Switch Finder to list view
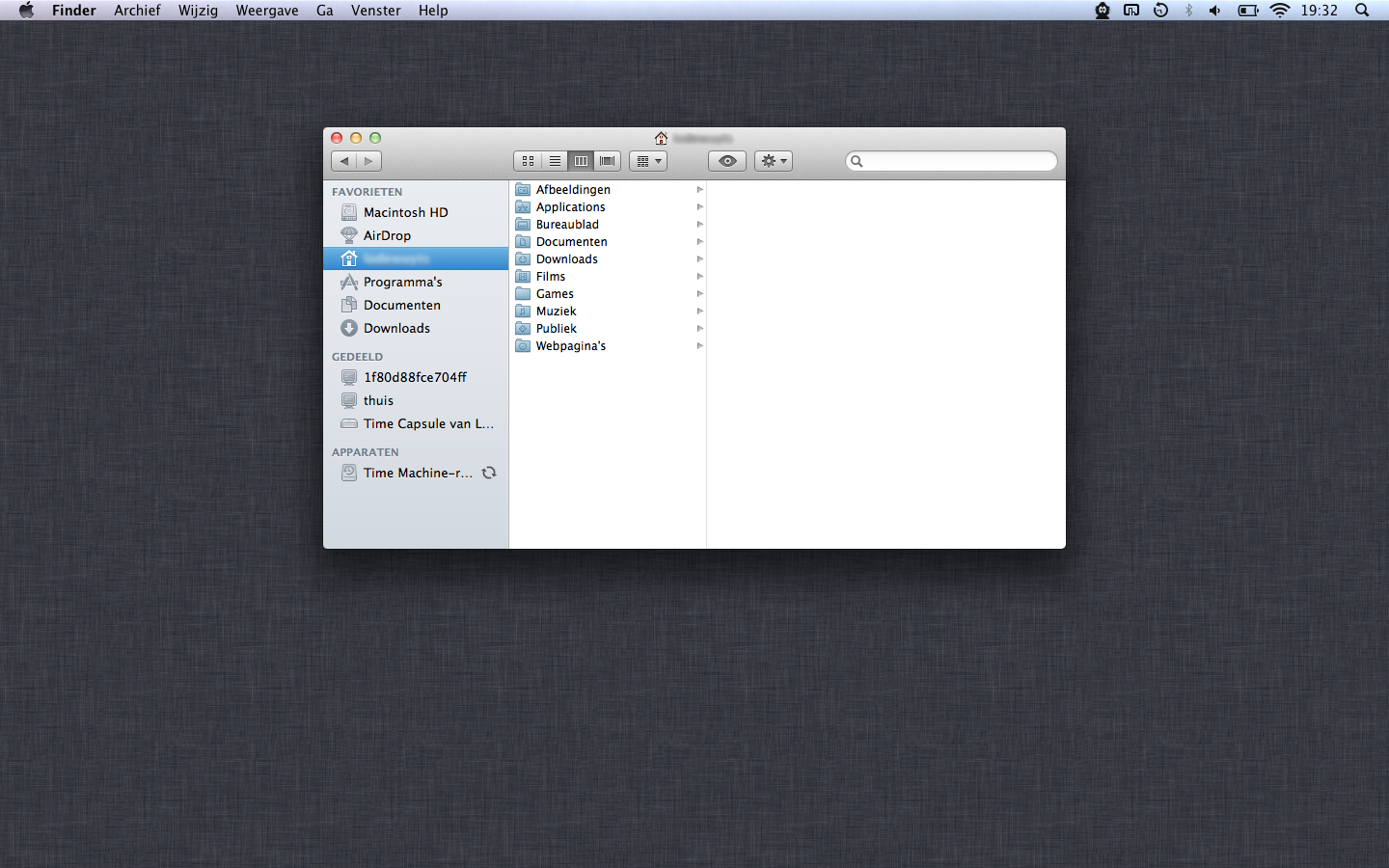Viewport: 1389px width, 868px height. coord(555,161)
